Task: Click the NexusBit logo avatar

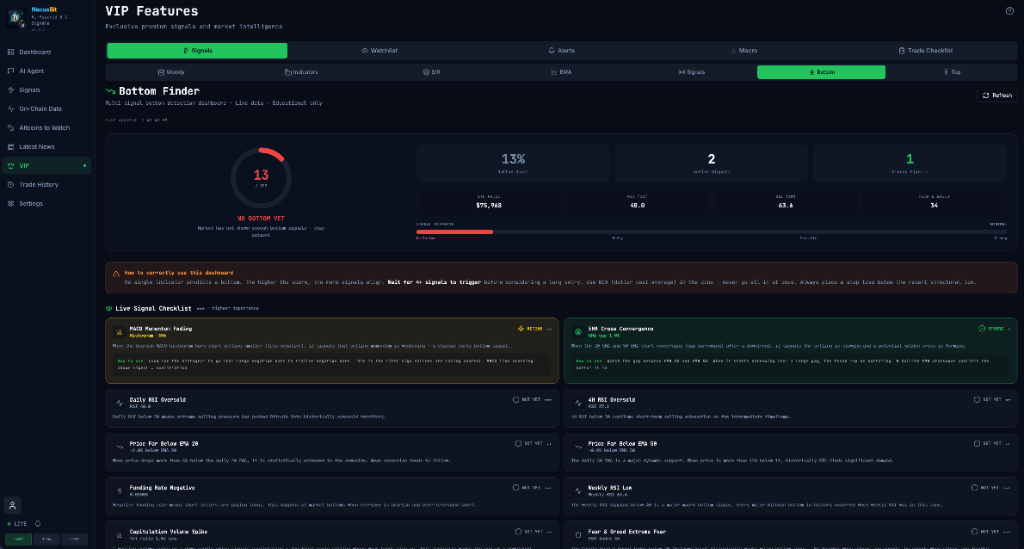Action: (x=16, y=18)
